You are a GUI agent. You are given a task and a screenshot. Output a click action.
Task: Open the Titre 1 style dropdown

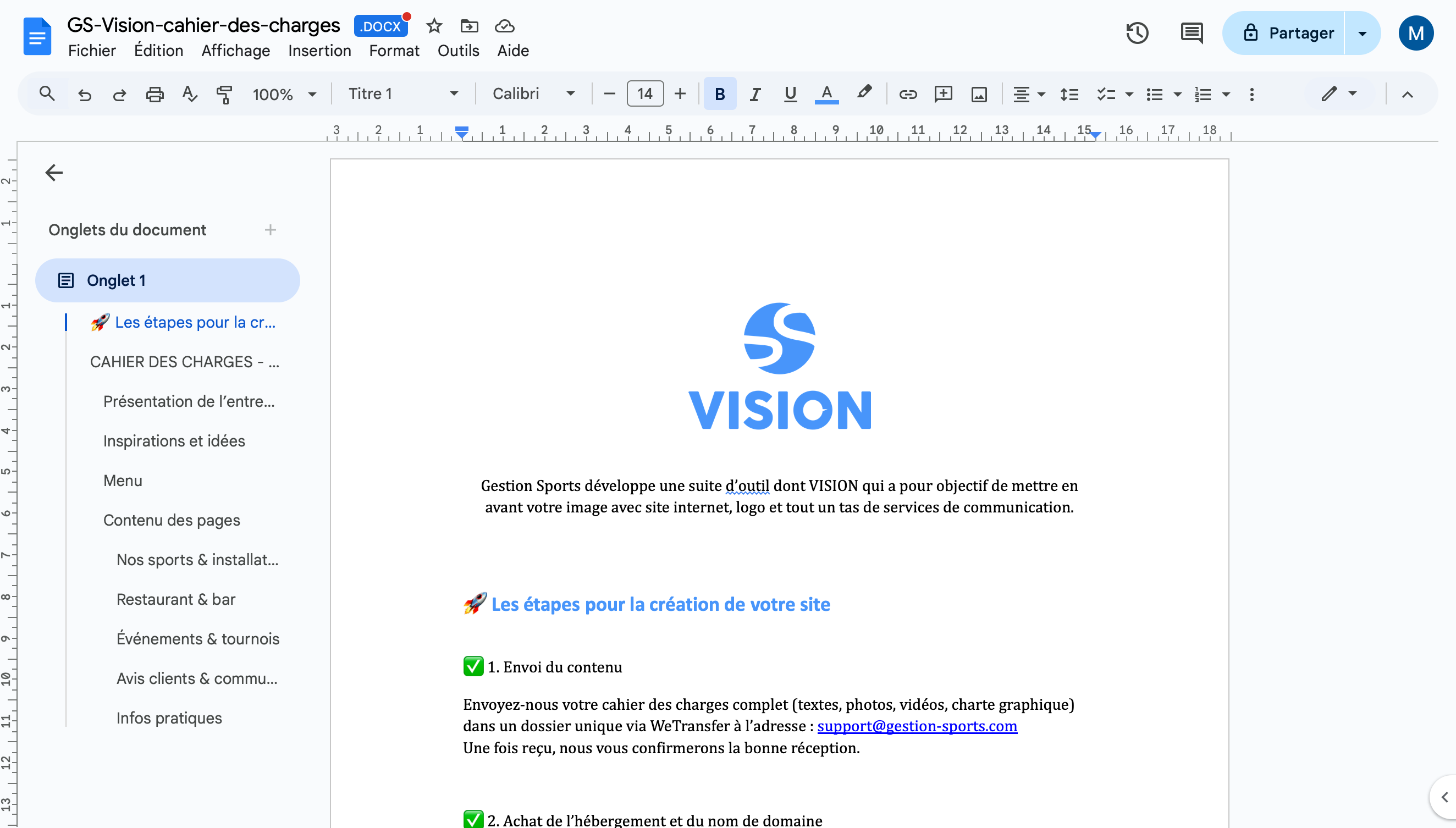(402, 94)
